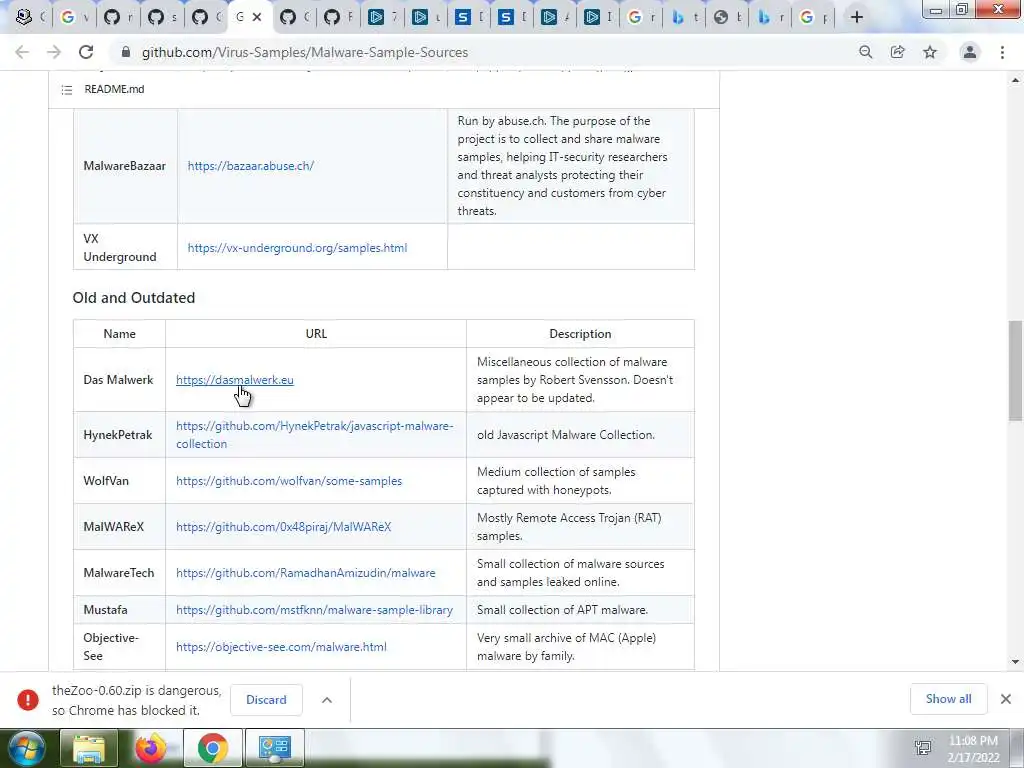Reload the page with the refresh icon

click(x=86, y=52)
